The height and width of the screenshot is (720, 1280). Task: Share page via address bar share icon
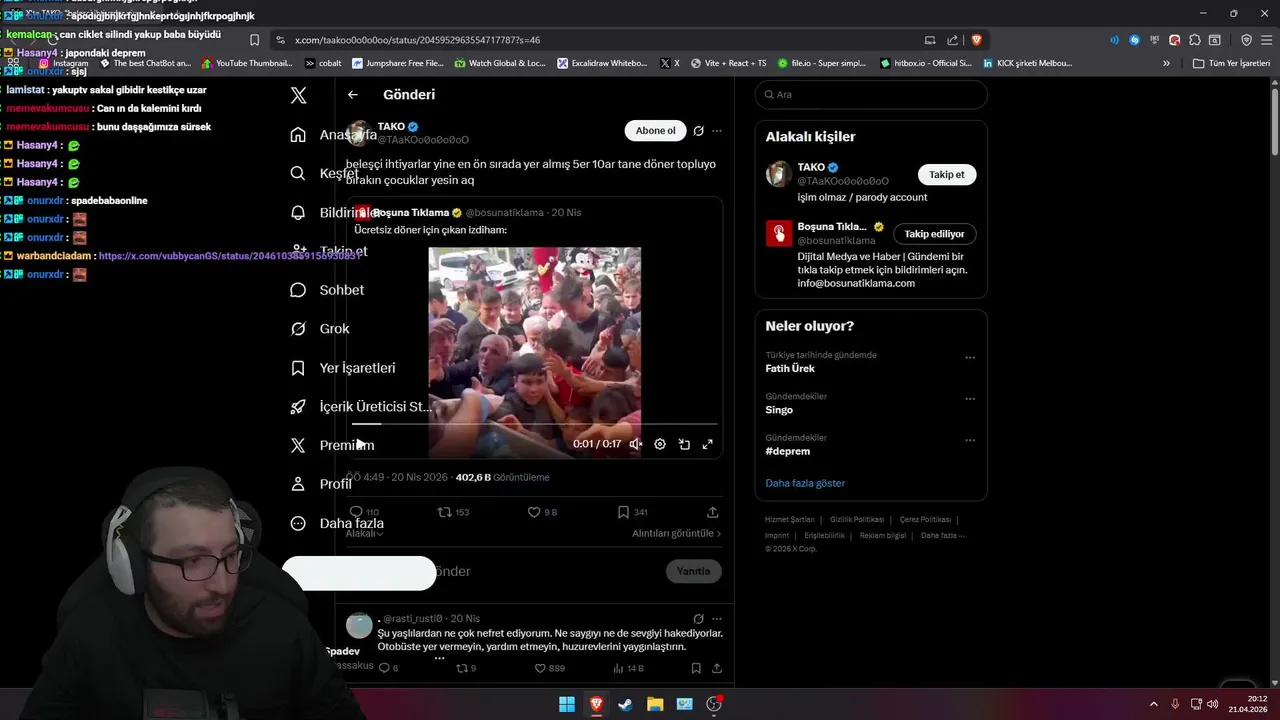point(952,40)
